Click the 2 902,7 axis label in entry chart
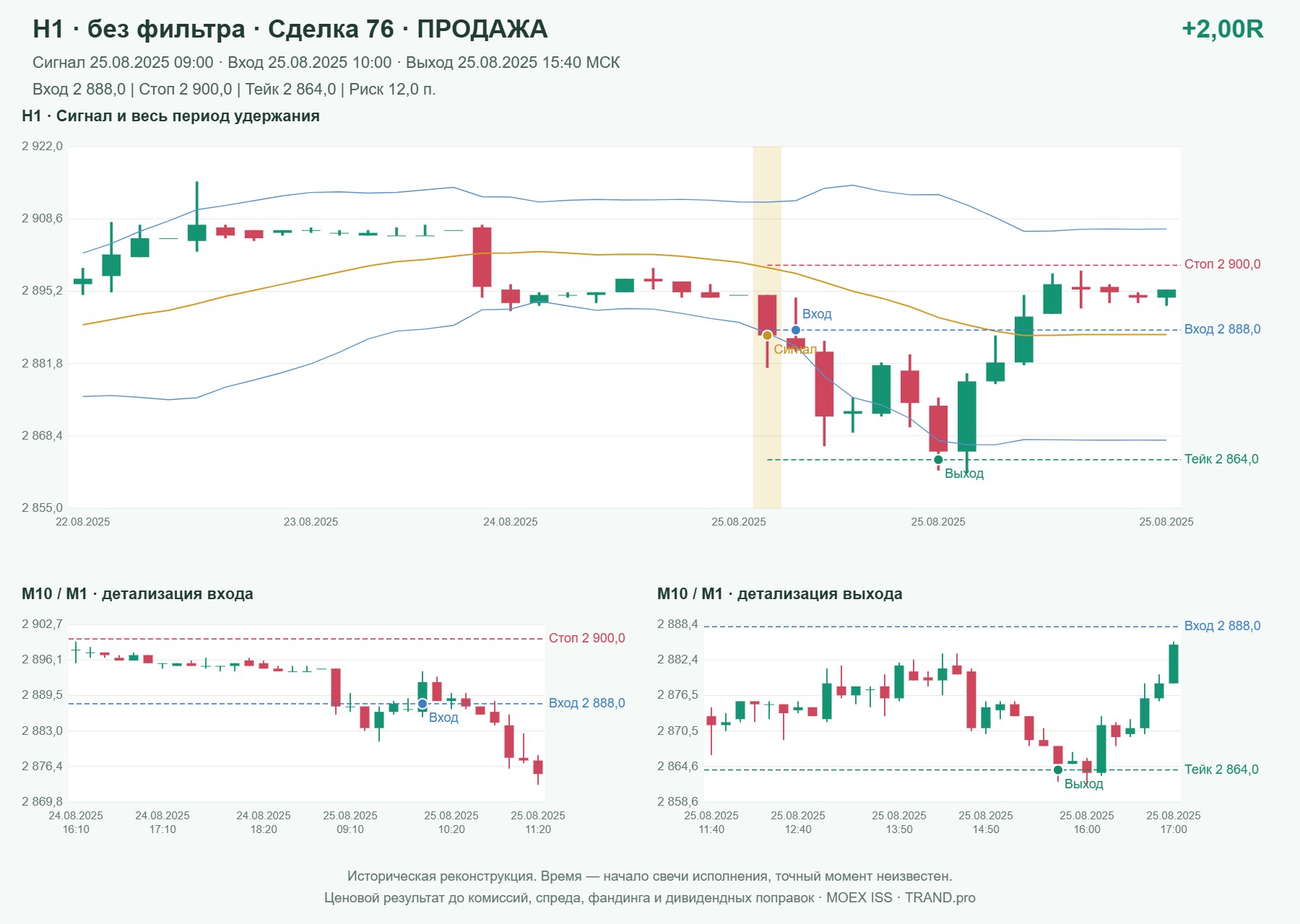 pyautogui.click(x=42, y=624)
